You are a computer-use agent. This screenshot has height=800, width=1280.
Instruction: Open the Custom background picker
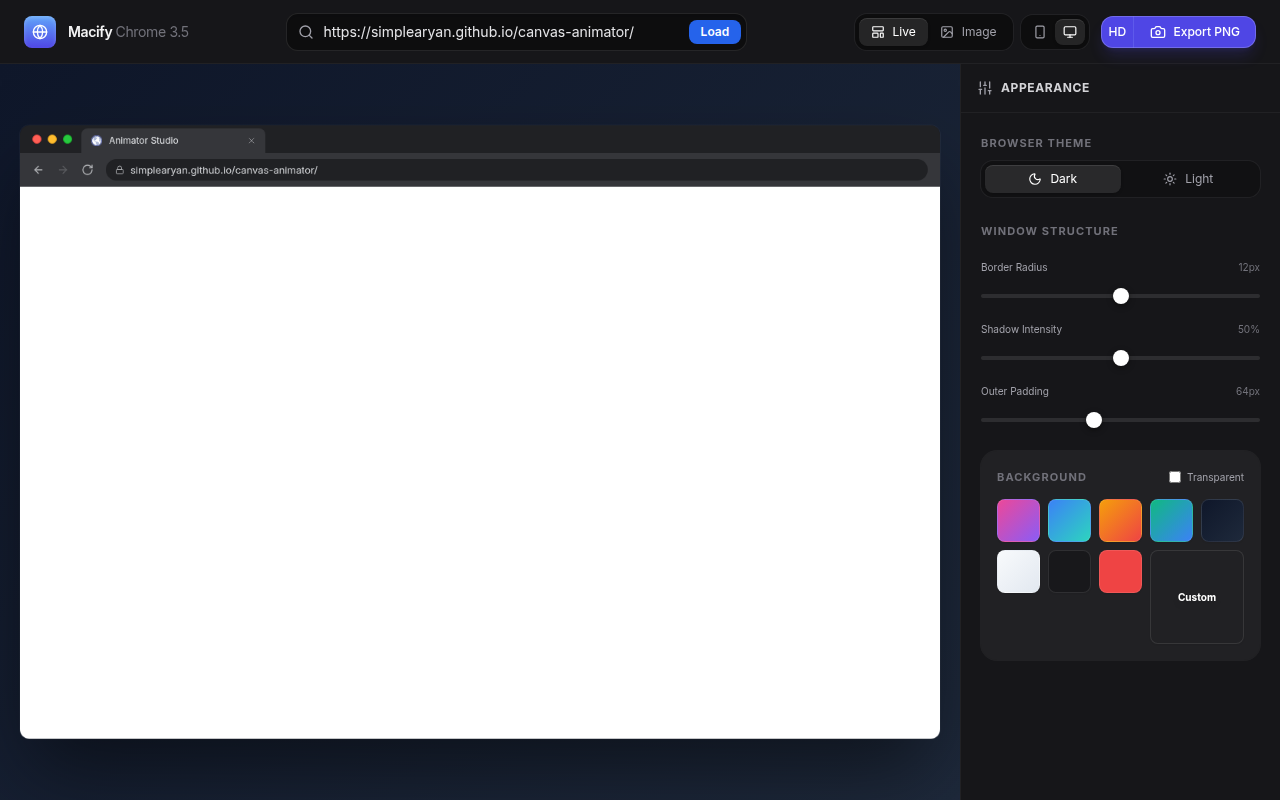1196,597
